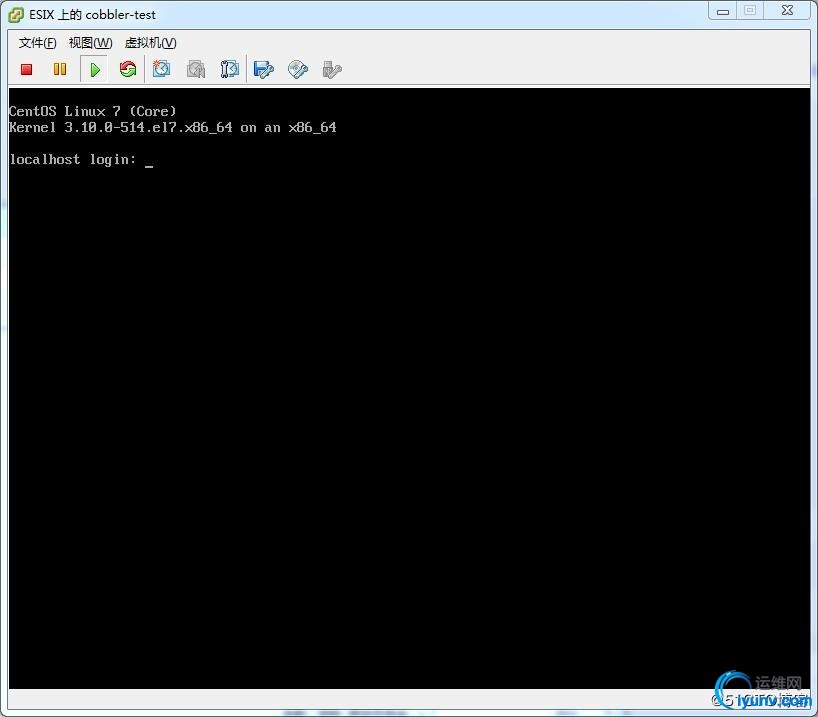
Task: Suspend the VM with the pause icon
Action: (60, 69)
